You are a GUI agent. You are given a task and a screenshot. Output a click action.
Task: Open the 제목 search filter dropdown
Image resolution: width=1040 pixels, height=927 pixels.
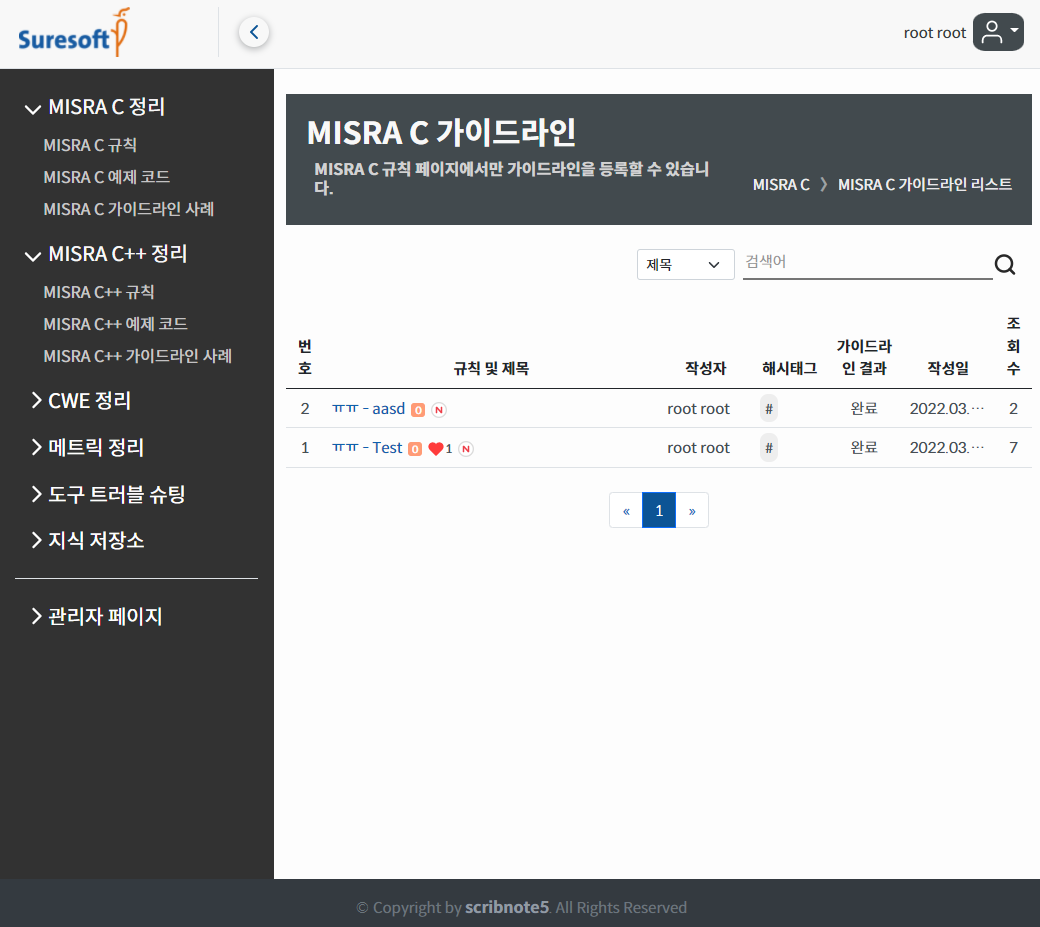coord(685,265)
